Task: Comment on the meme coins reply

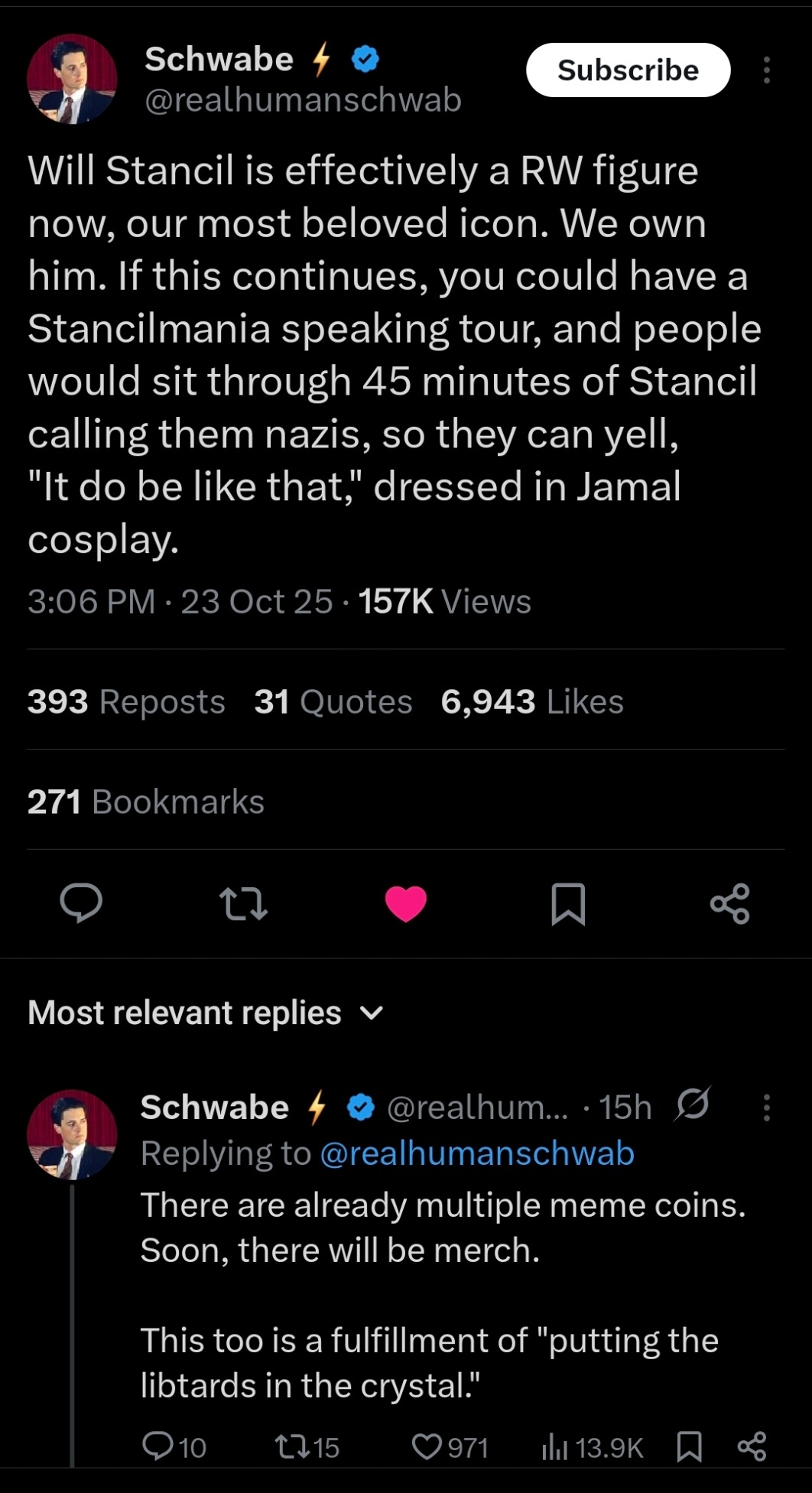Action: coord(159,1446)
